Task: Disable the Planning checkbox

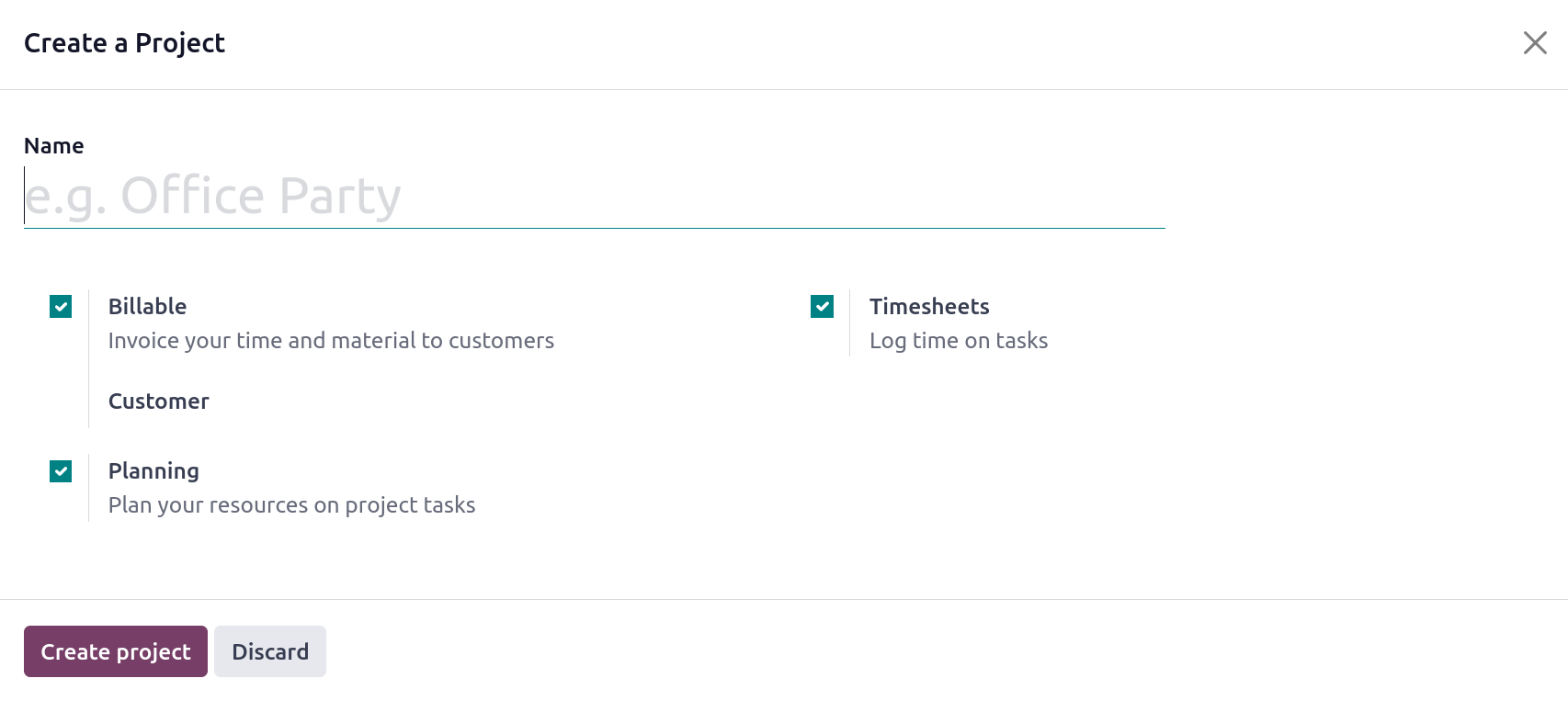Action: tap(61, 471)
